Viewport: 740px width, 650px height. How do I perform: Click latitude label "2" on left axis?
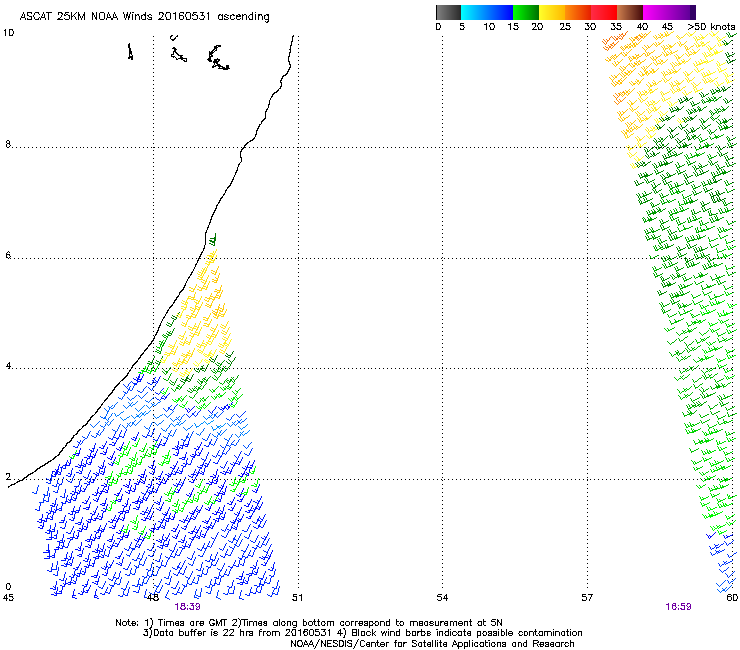(x=8, y=477)
